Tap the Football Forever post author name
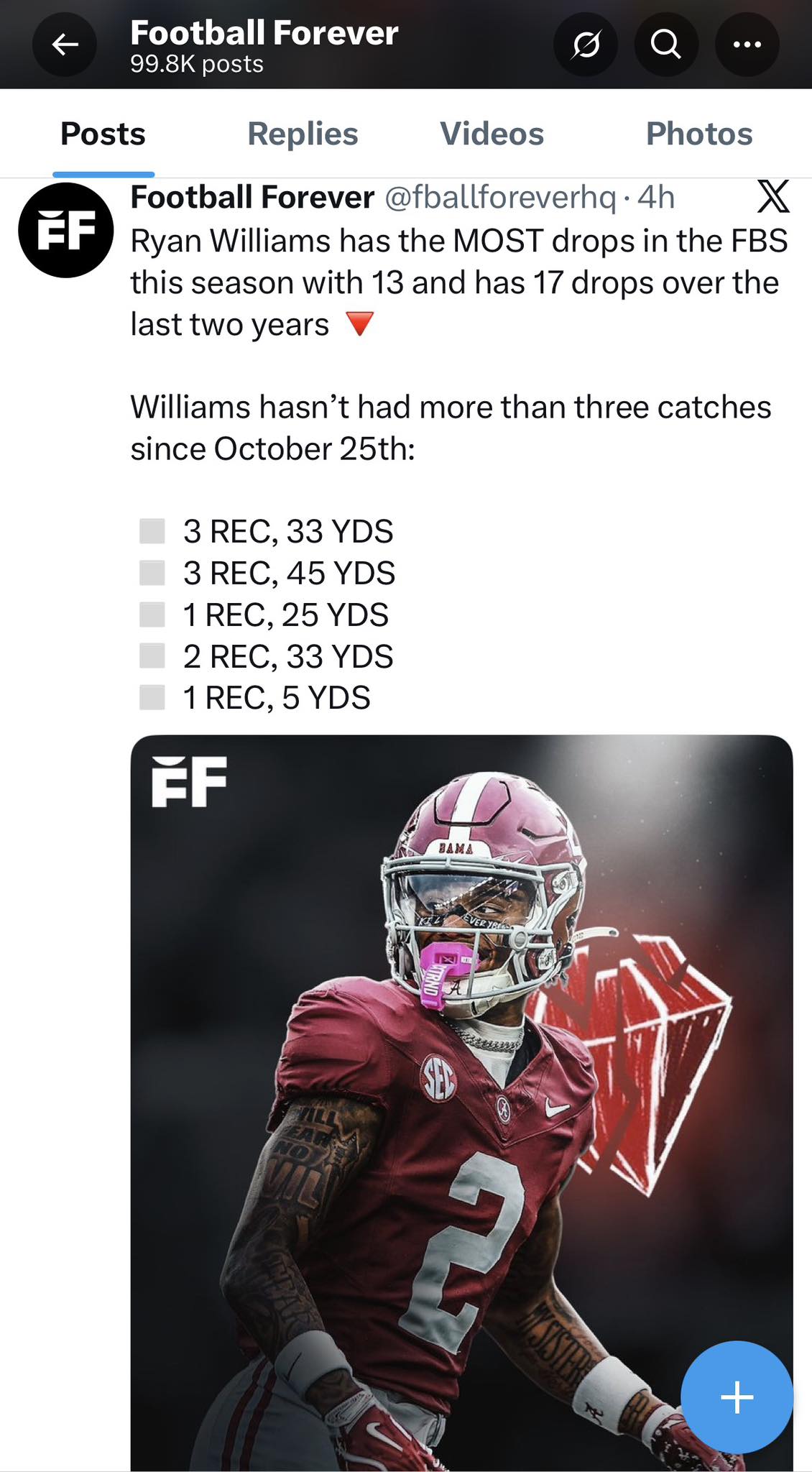 pos(252,197)
